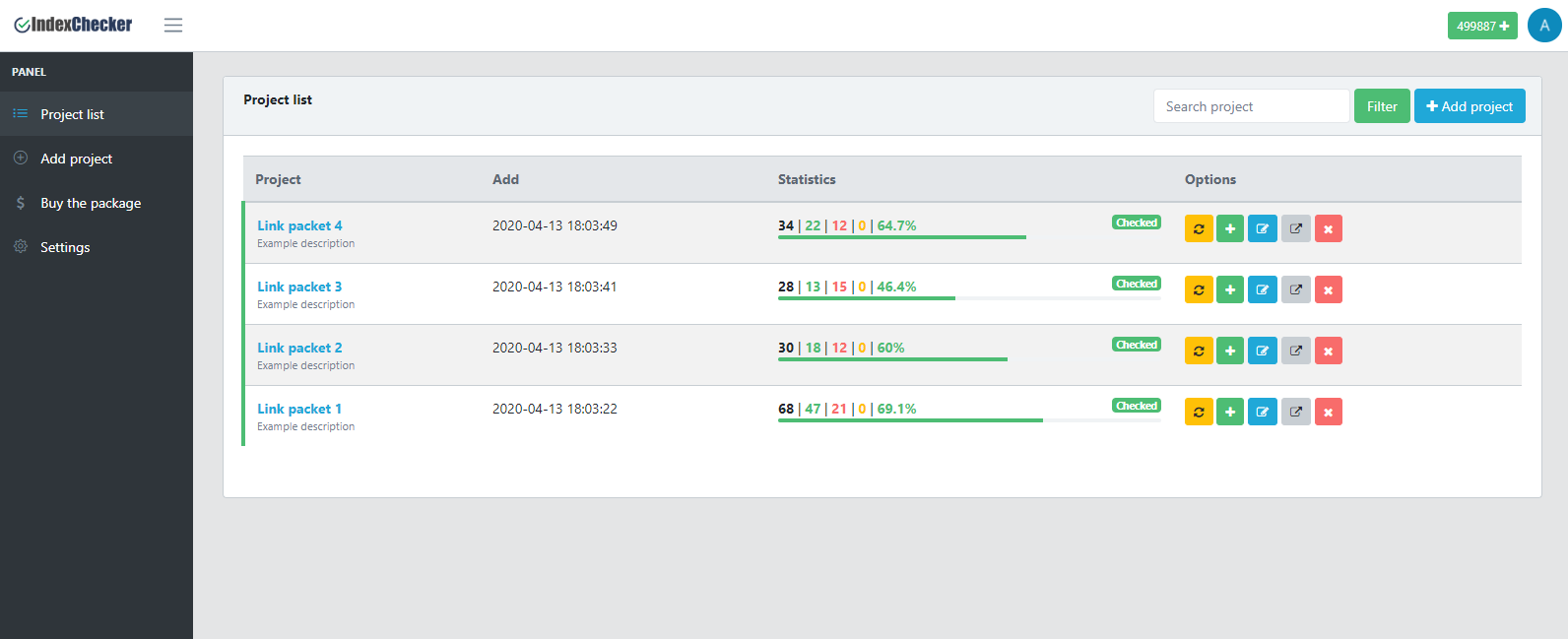Open the Link packet 3 project link
Screen dimensions: 1568x639
point(299,287)
